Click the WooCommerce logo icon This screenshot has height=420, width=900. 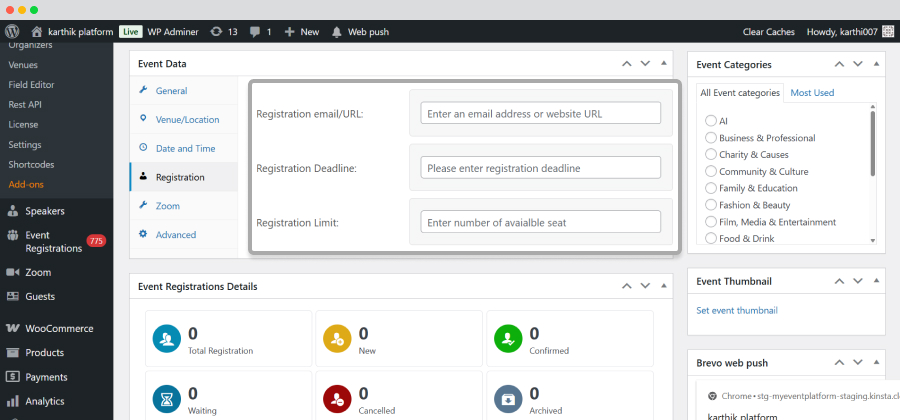[x=13, y=329]
